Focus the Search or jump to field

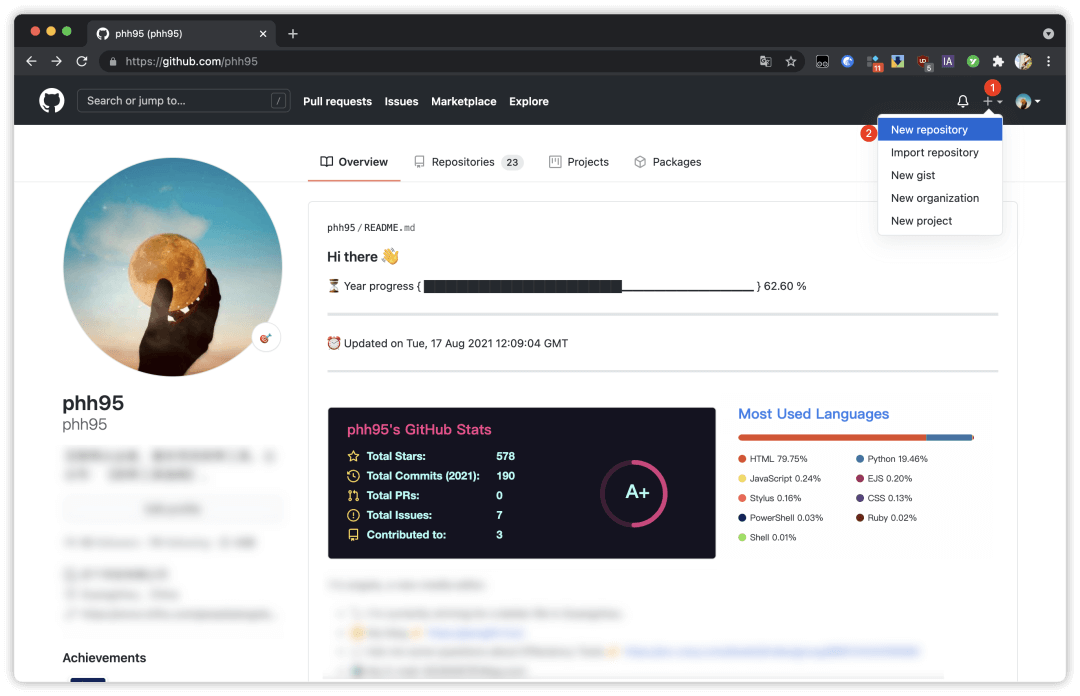183,101
